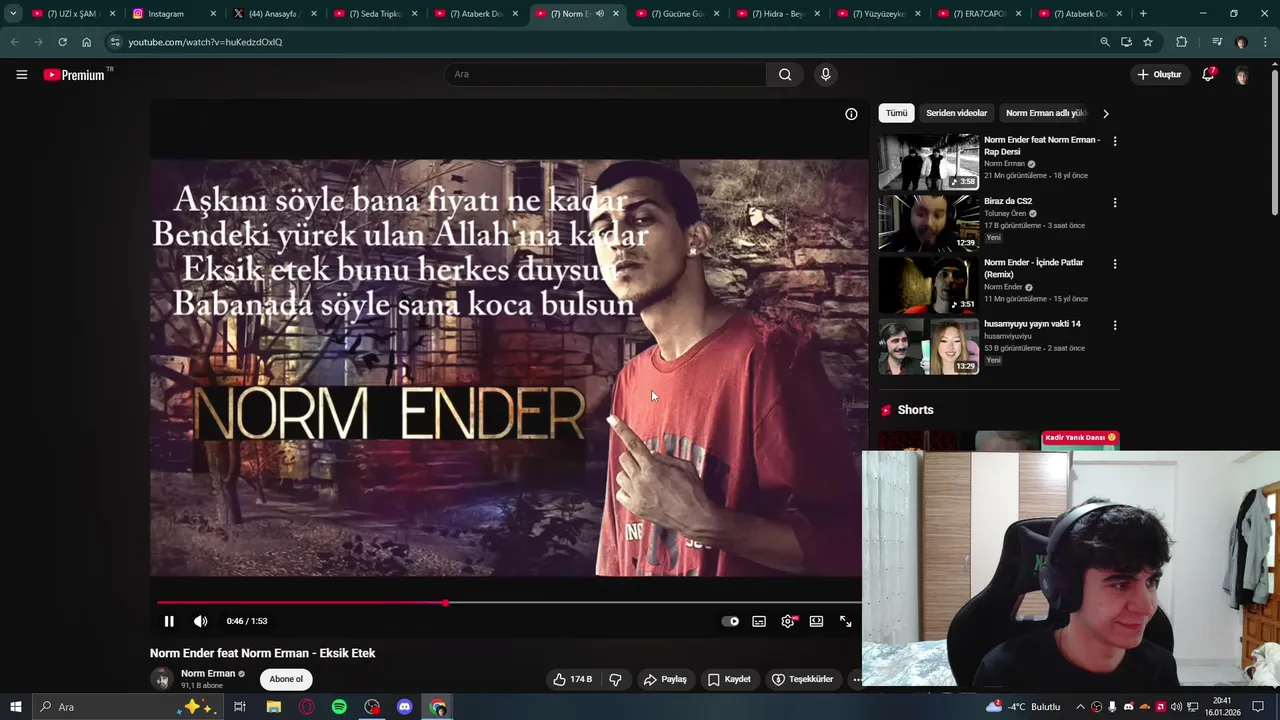The width and height of the screenshot is (1280, 720).
Task: Zoom icon in the address bar
Action: 1104,42
